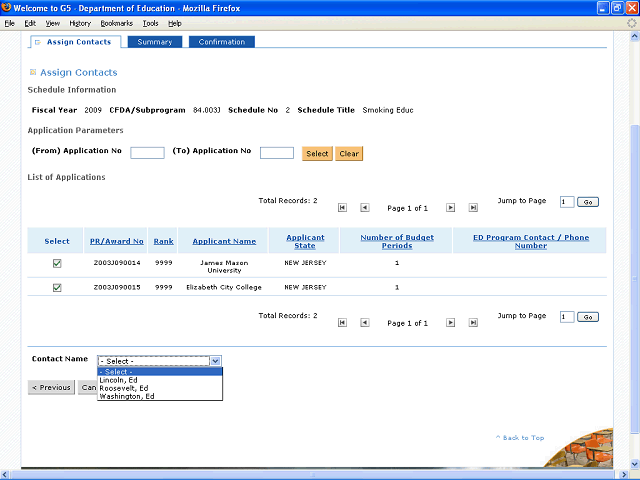Click the Firefox logo in title bar
The height and width of the screenshot is (480, 640).
(6, 7)
